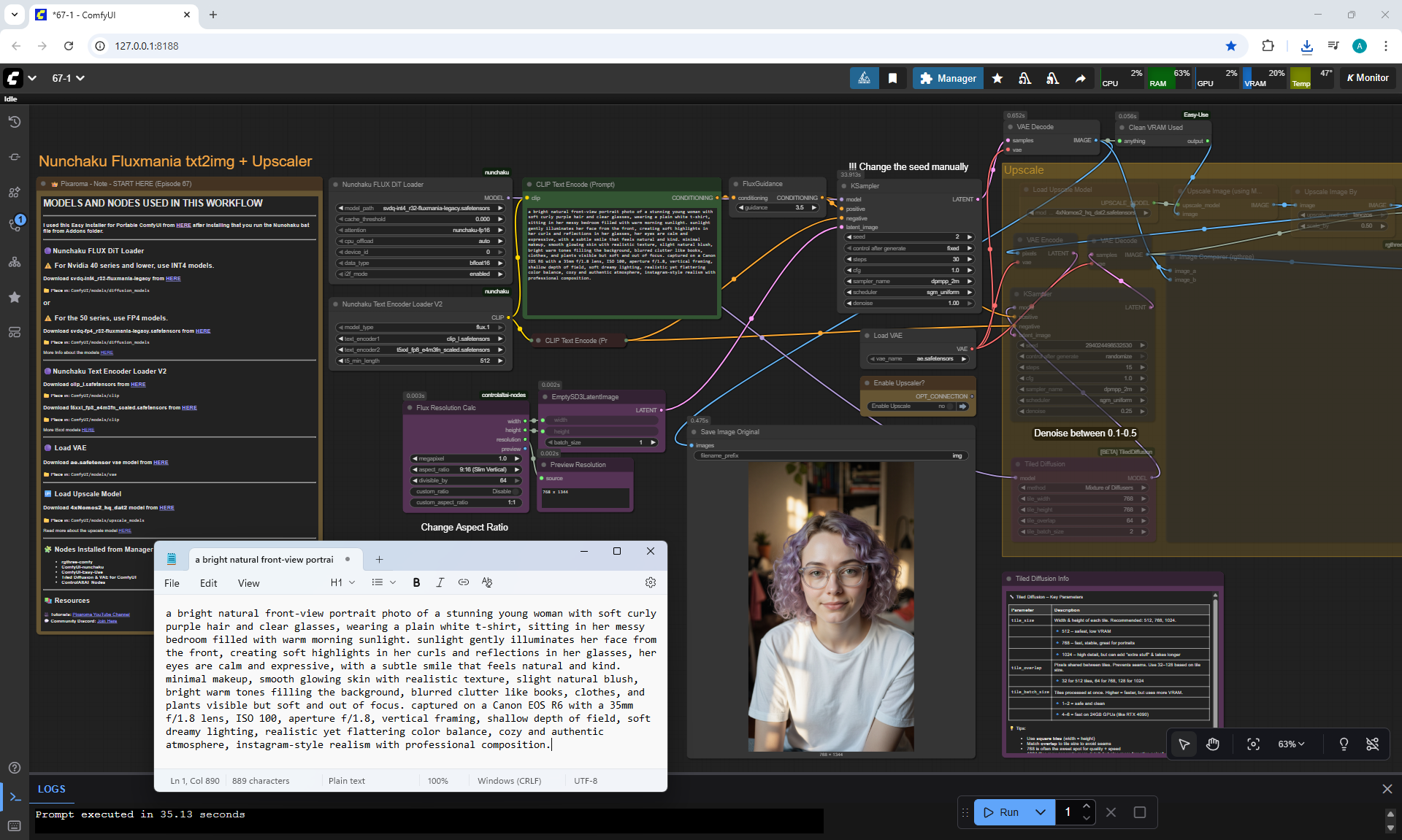Open the View menu in Notepad
This screenshot has width=1402, height=840.
coord(248,583)
